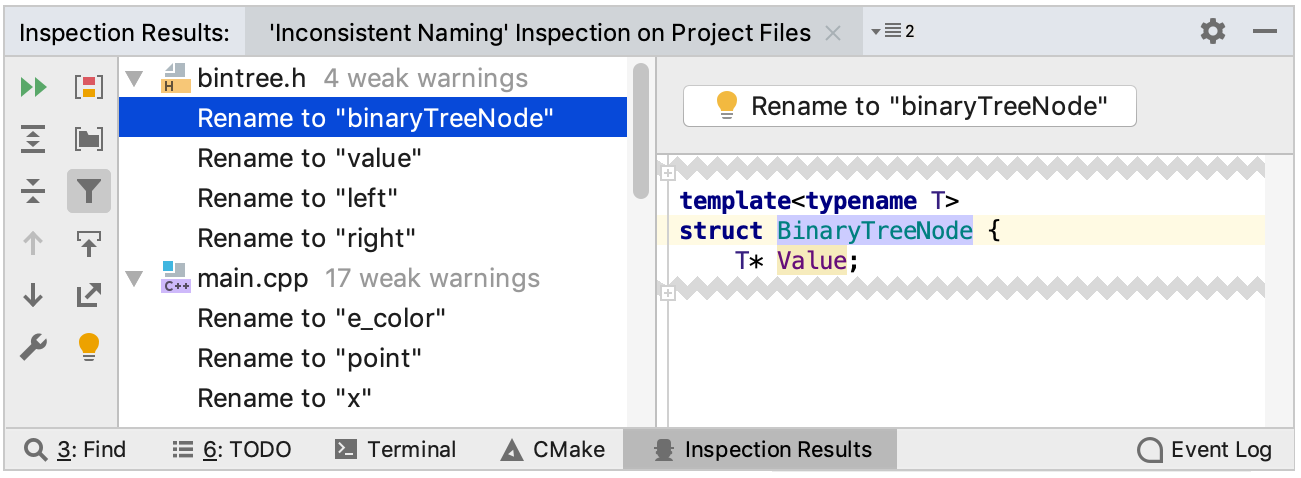Toggle the Filter resolved items button
The width and height of the screenshot is (1301, 478).
[x=89, y=191]
